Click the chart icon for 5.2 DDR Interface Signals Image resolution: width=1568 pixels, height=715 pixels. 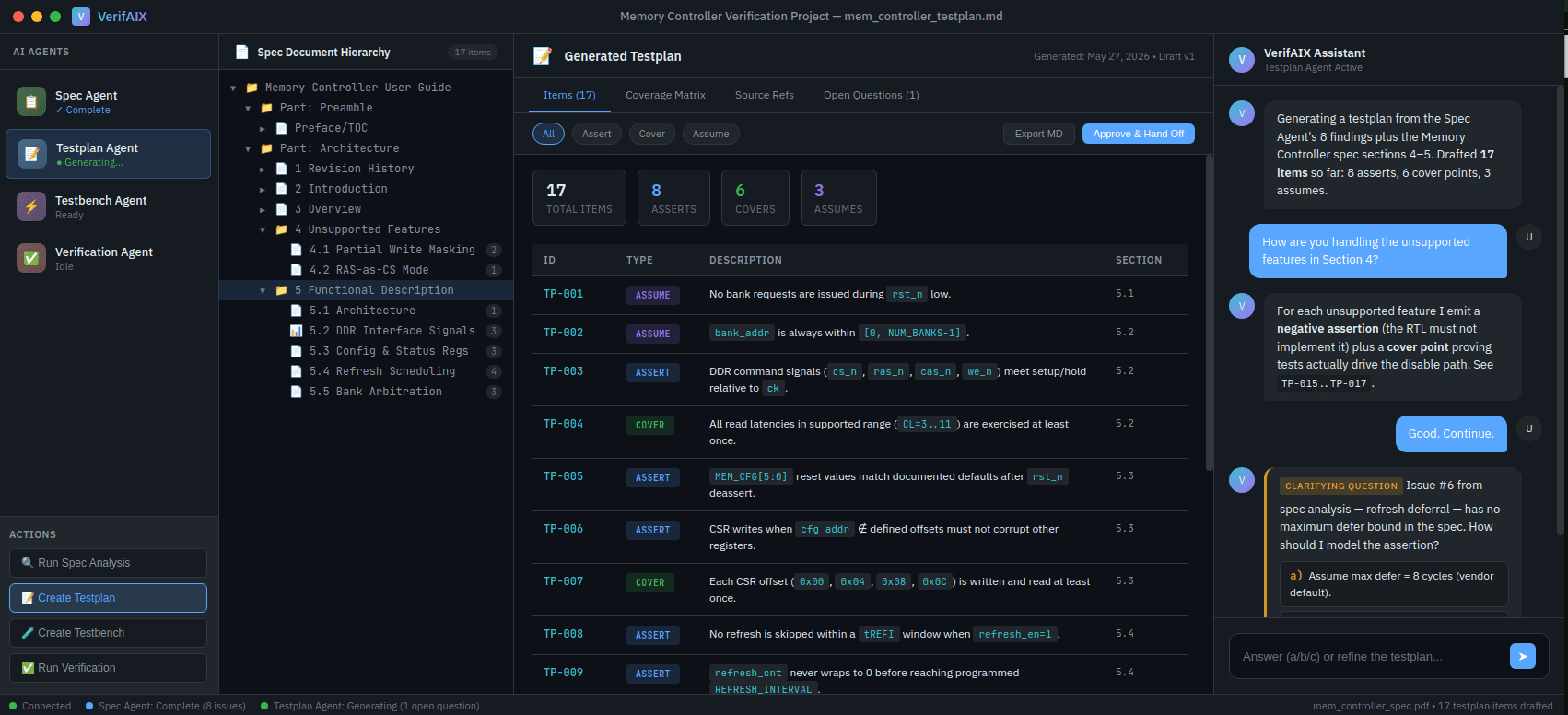(x=296, y=331)
